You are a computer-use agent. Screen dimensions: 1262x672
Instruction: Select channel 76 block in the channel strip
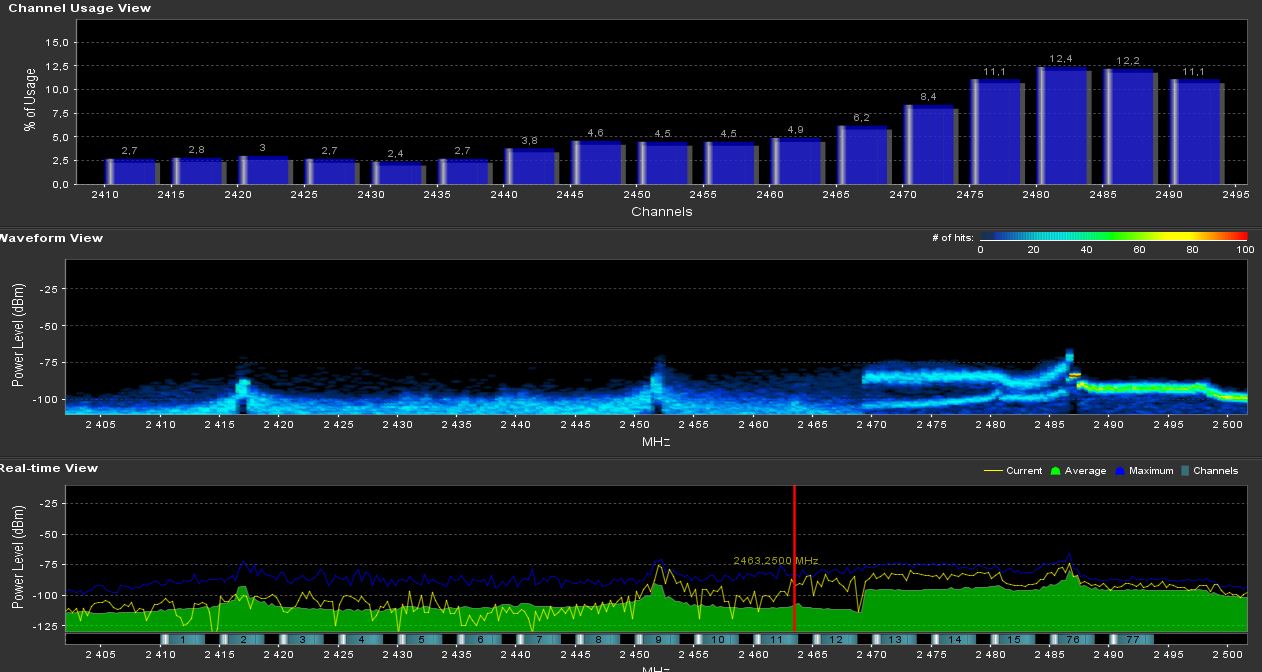pyautogui.click(x=1072, y=639)
